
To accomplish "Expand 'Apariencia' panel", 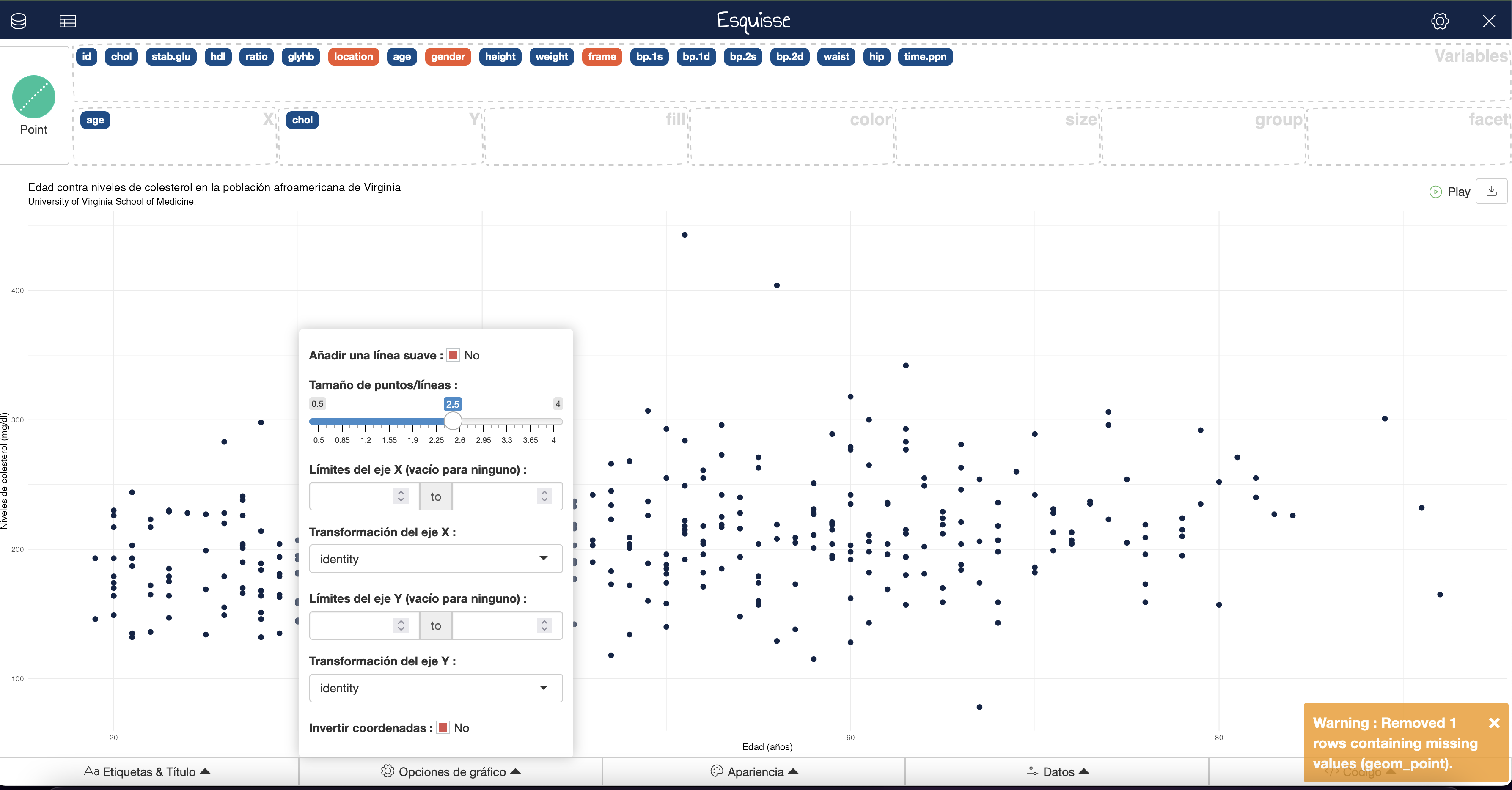I will [754, 772].
